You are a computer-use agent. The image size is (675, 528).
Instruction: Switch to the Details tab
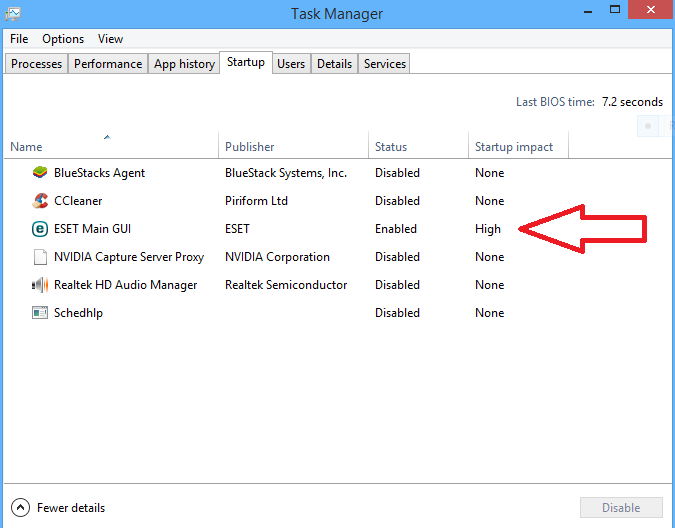pyautogui.click(x=334, y=64)
